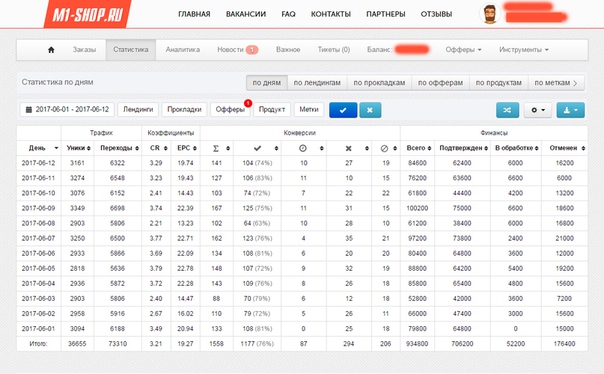
Task: Open the Лендинги filter button
Action: click(x=138, y=109)
